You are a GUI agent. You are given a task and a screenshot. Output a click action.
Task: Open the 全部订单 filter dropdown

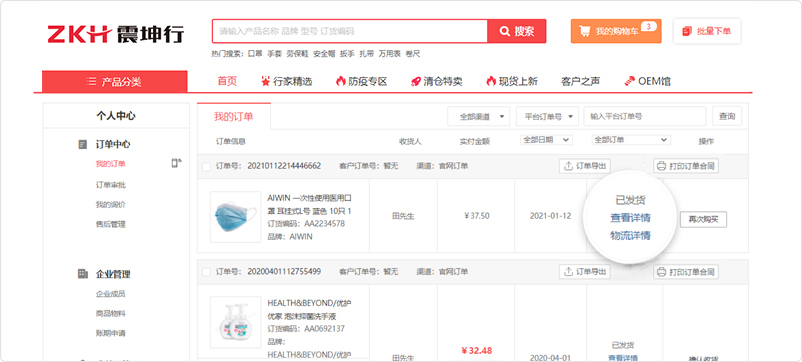631,140
